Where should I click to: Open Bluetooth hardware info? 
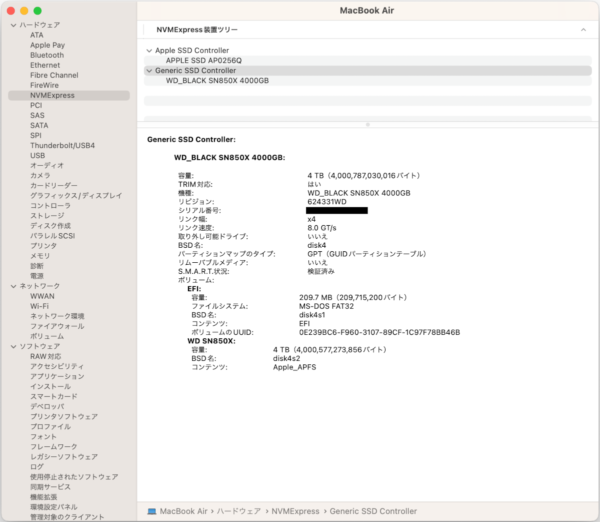[x=47, y=55]
